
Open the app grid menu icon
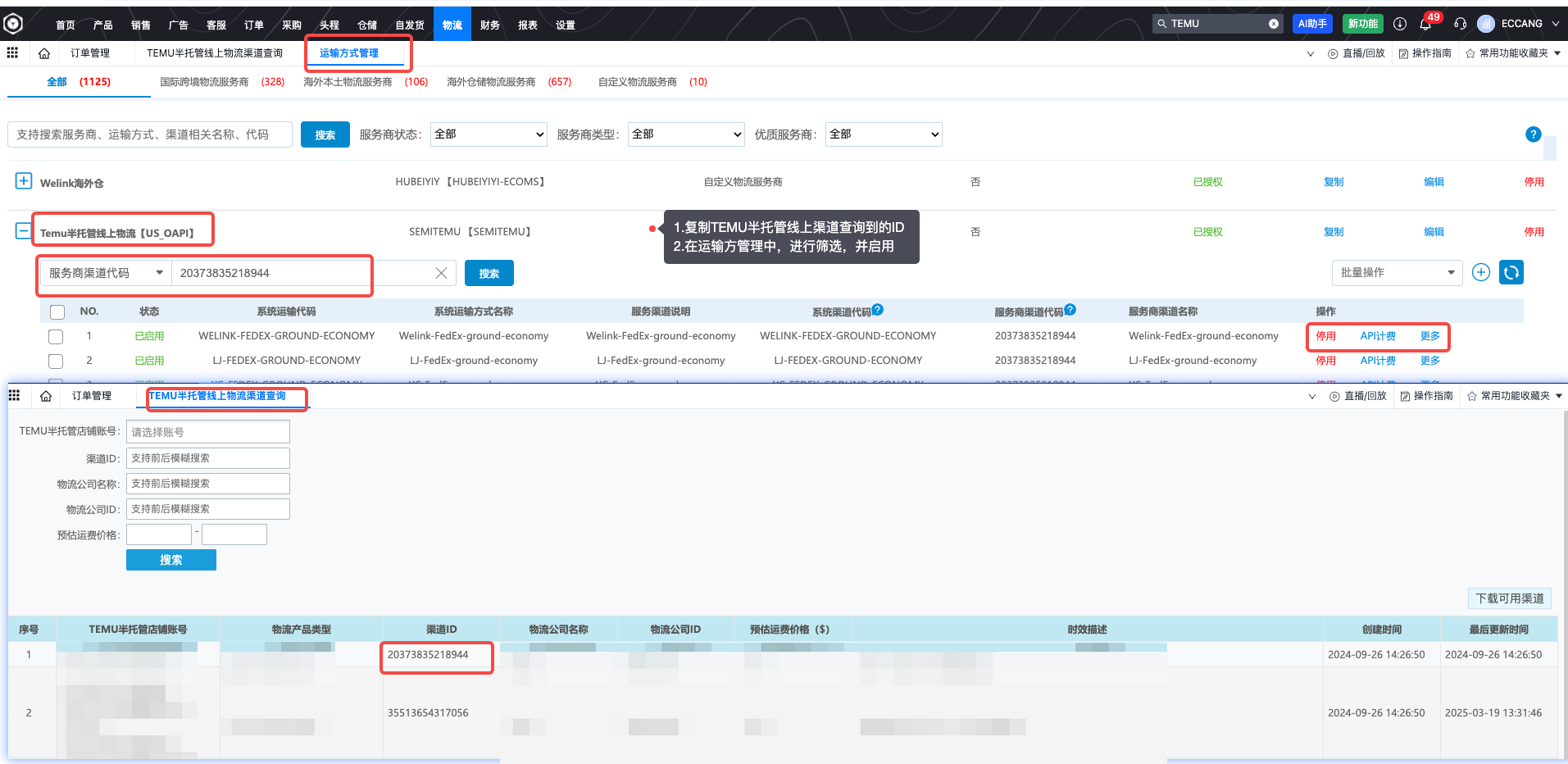[13, 52]
